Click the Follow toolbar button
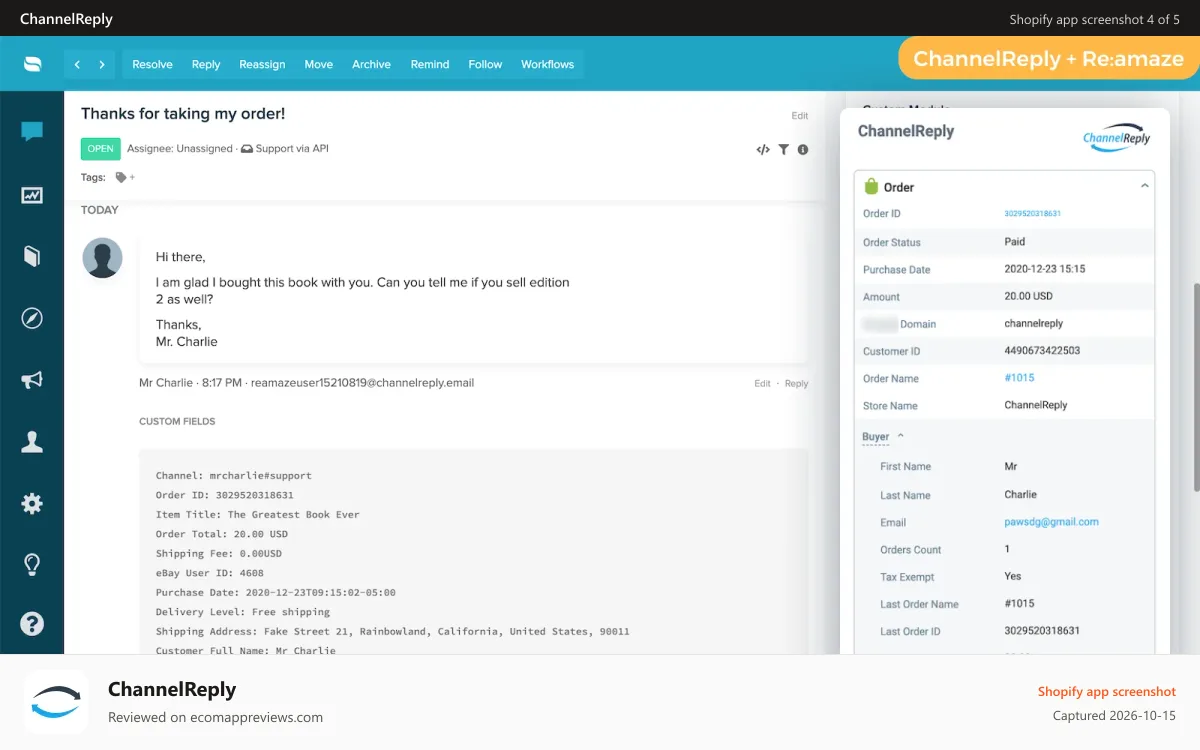Image resolution: width=1200 pixels, height=750 pixels. pos(485,64)
